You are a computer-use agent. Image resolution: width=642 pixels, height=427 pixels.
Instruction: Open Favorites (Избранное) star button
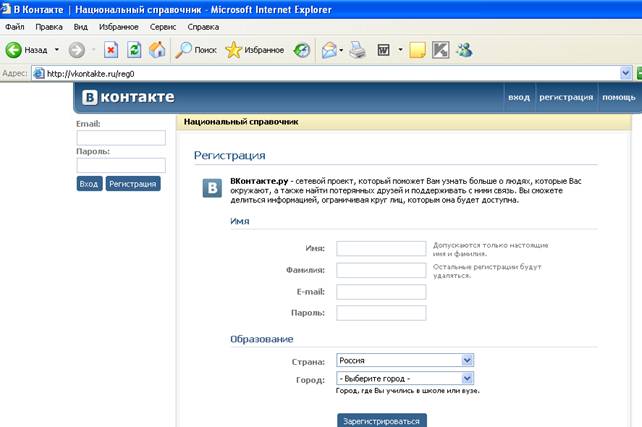click(254, 49)
